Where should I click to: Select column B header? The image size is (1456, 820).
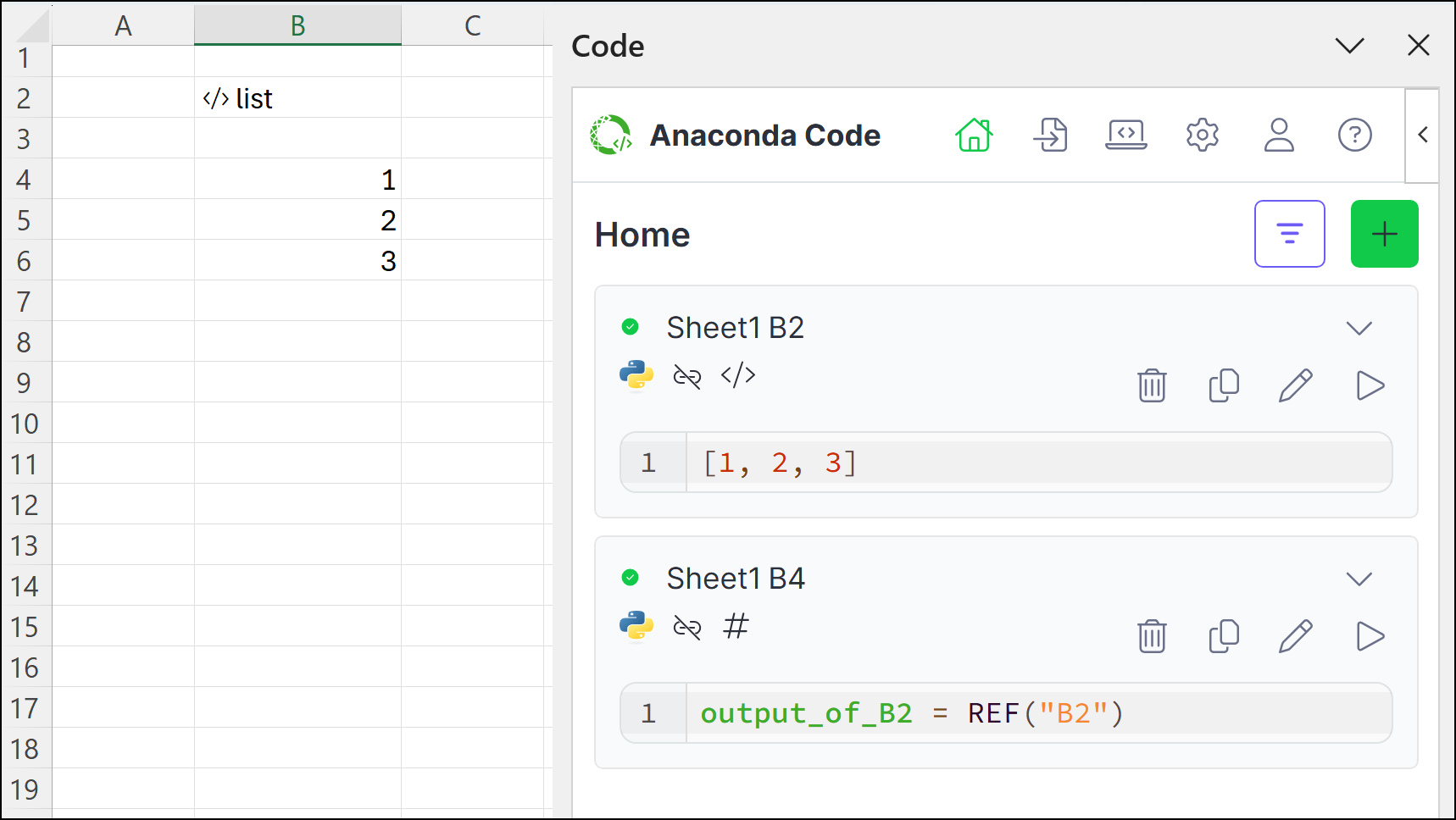[x=297, y=25]
